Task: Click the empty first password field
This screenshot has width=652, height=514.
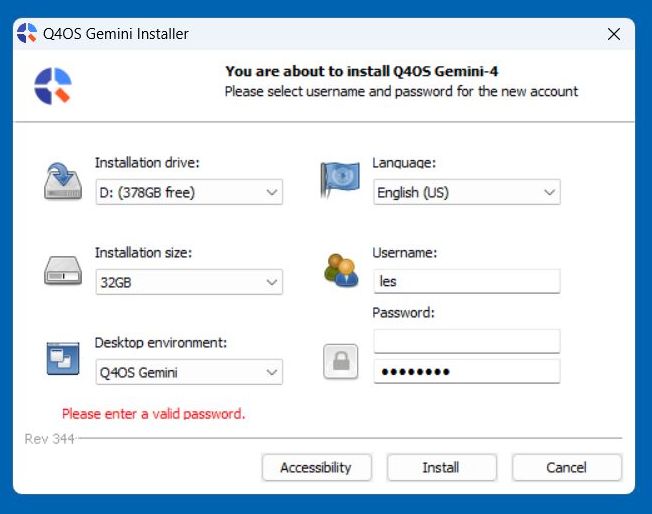Action: [x=467, y=341]
